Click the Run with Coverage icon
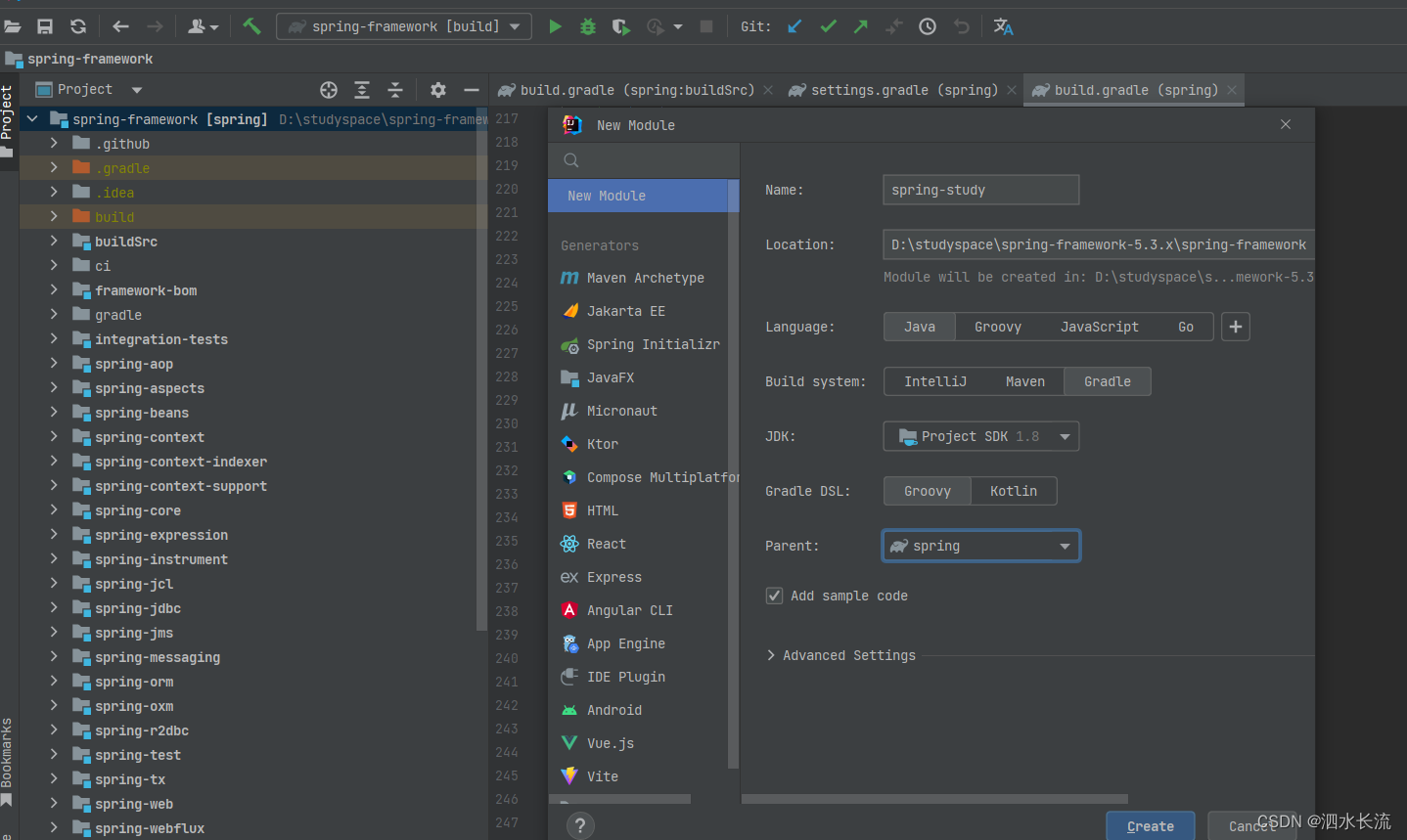This screenshot has width=1407, height=840. [x=621, y=26]
